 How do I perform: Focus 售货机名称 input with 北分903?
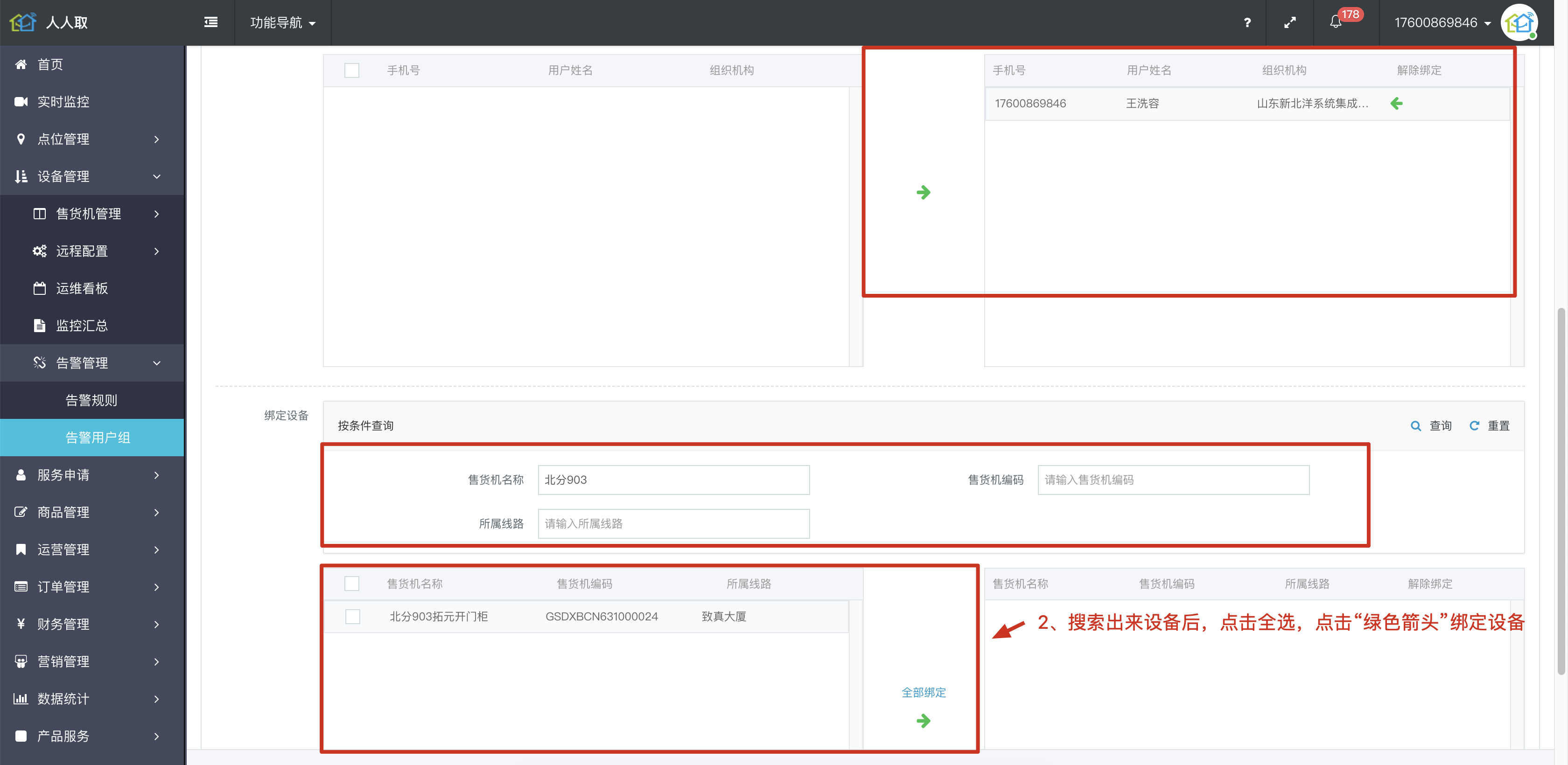673,480
